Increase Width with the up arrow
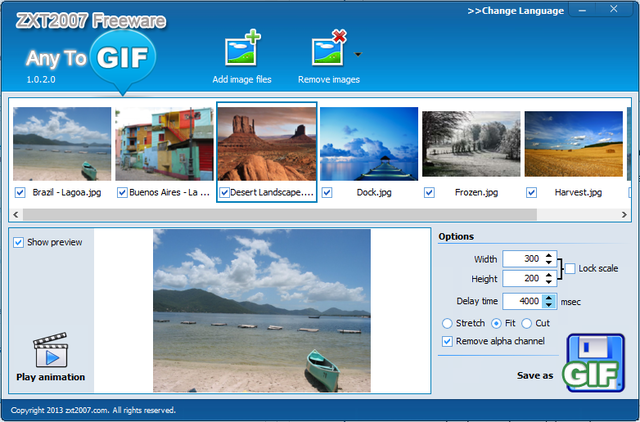 tap(549, 255)
